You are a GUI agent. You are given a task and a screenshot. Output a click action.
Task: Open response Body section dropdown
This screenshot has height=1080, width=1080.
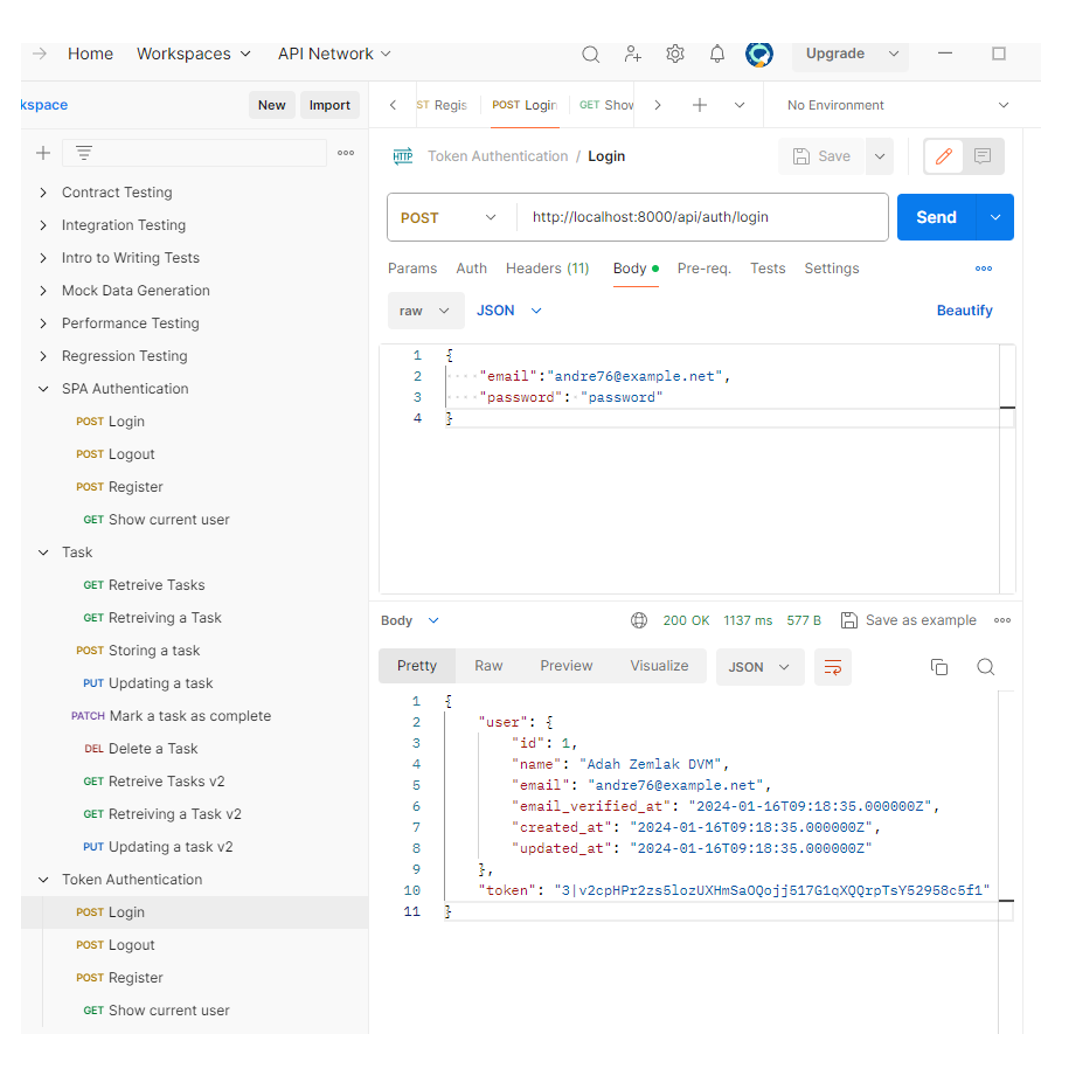(x=410, y=621)
